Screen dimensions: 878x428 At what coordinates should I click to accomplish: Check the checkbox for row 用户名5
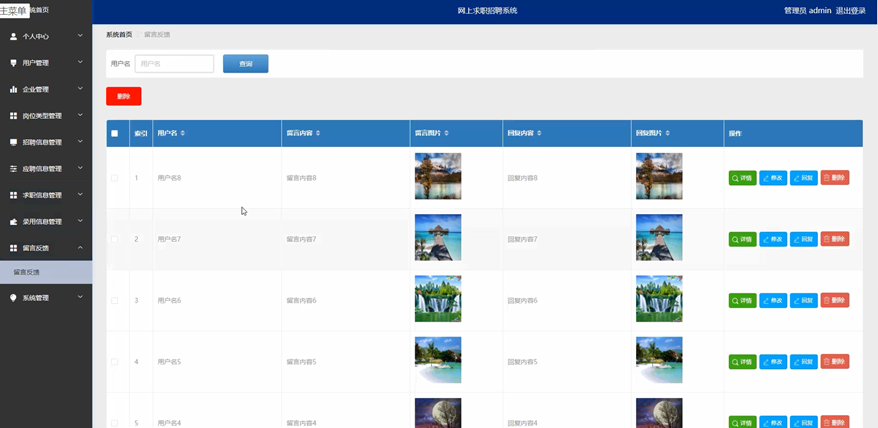(115, 362)
